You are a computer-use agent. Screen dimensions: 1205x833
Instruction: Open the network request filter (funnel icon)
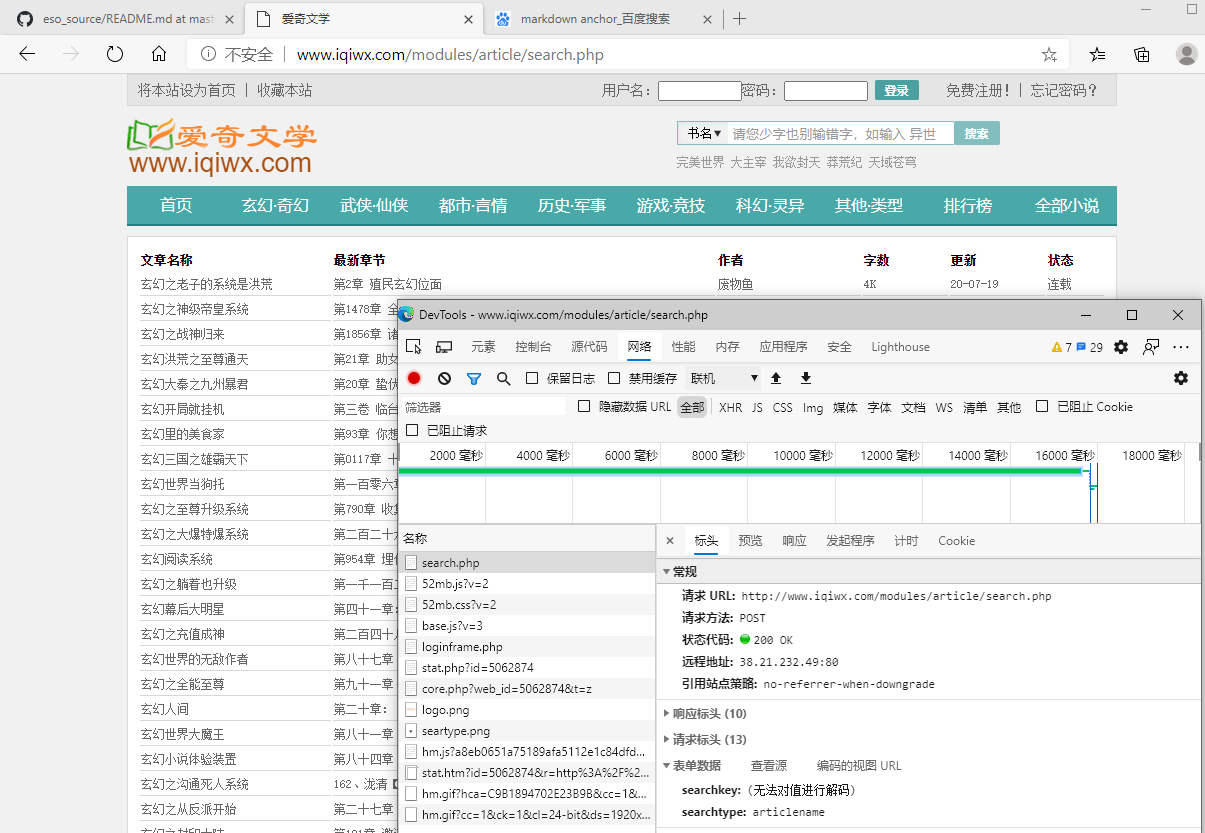coord(473,378)
